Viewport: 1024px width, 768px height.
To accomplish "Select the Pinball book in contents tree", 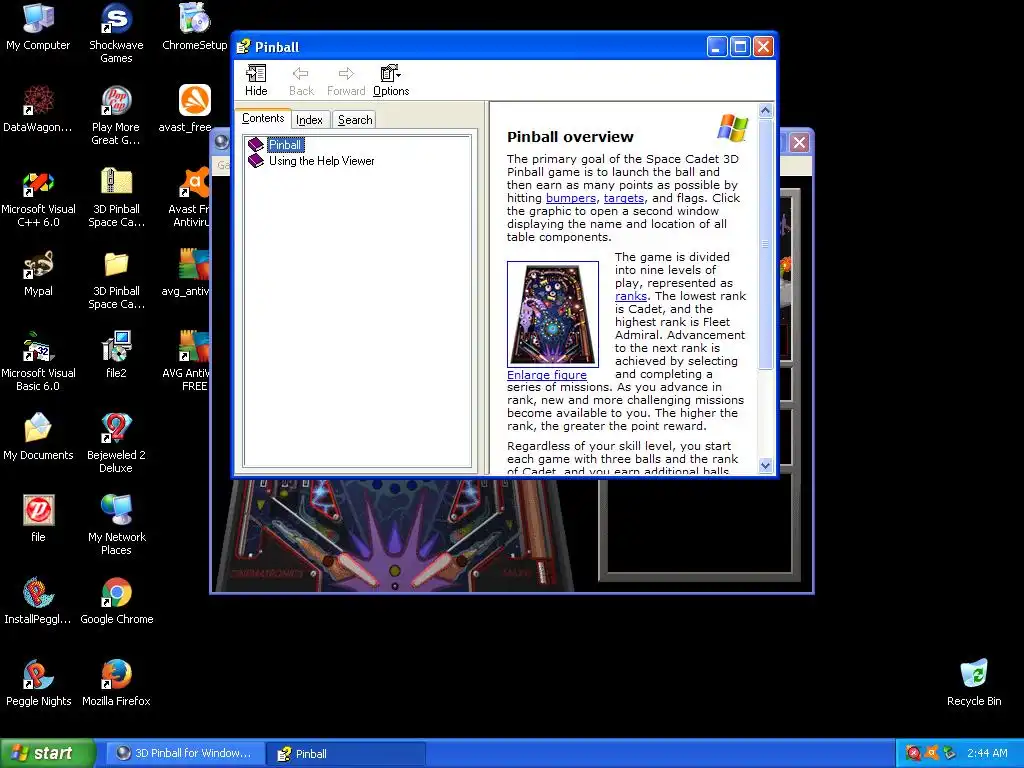I will 285,145.
